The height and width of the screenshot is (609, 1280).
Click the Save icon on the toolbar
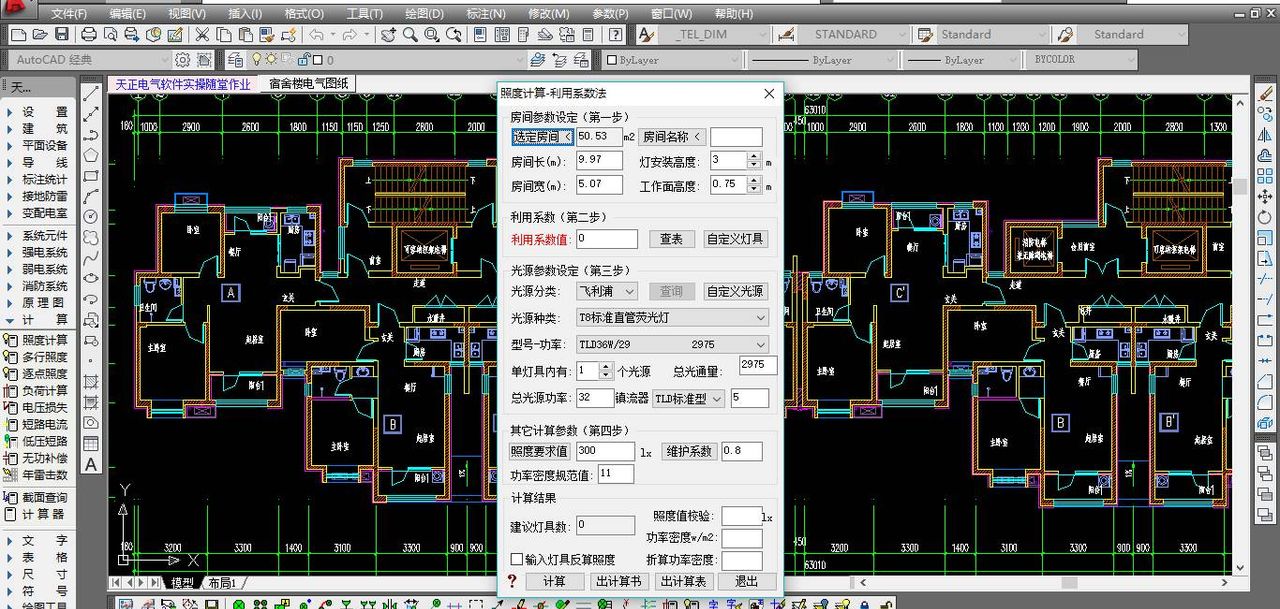[61, 34]
